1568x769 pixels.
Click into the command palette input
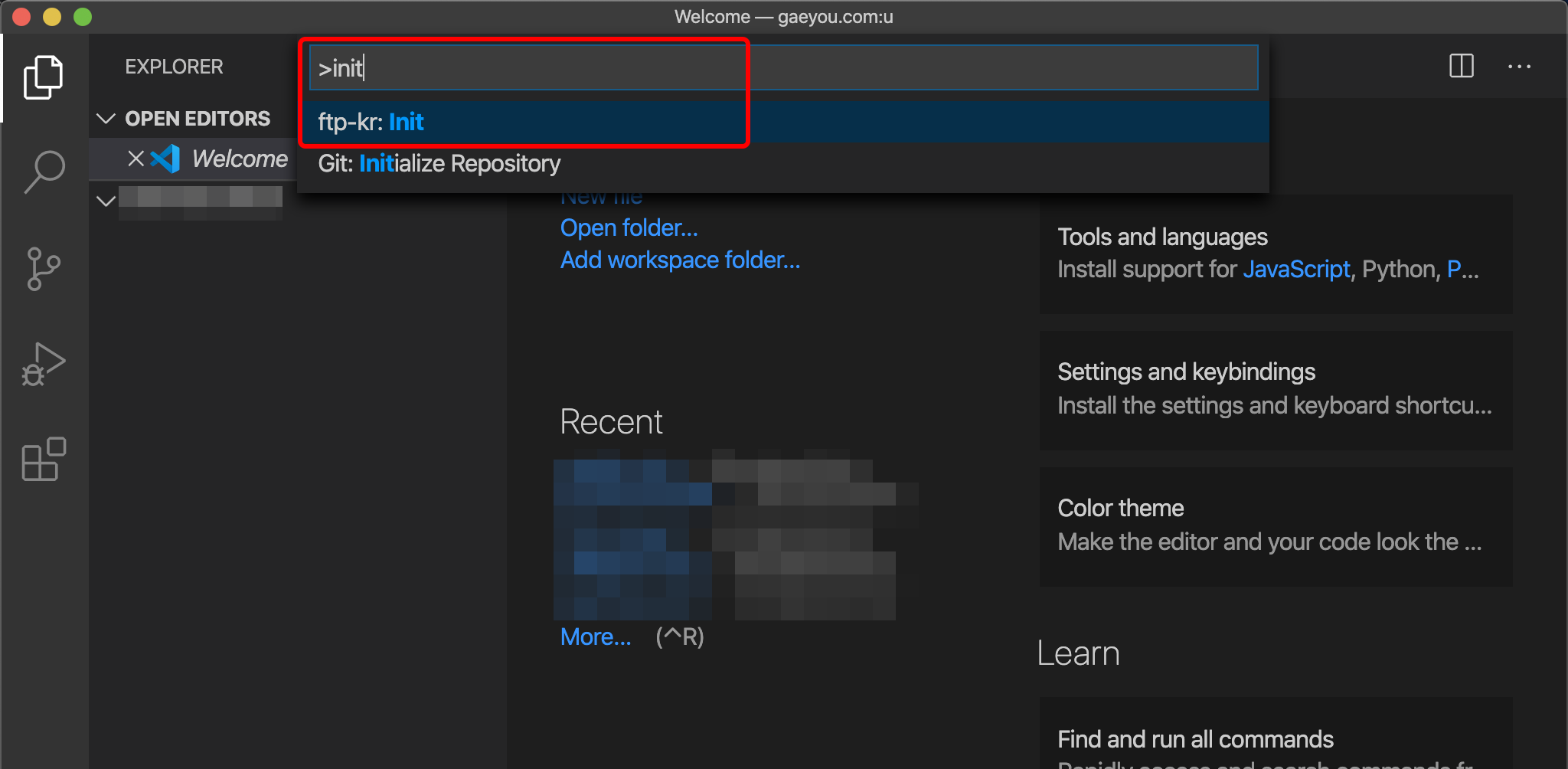point(783,67)
